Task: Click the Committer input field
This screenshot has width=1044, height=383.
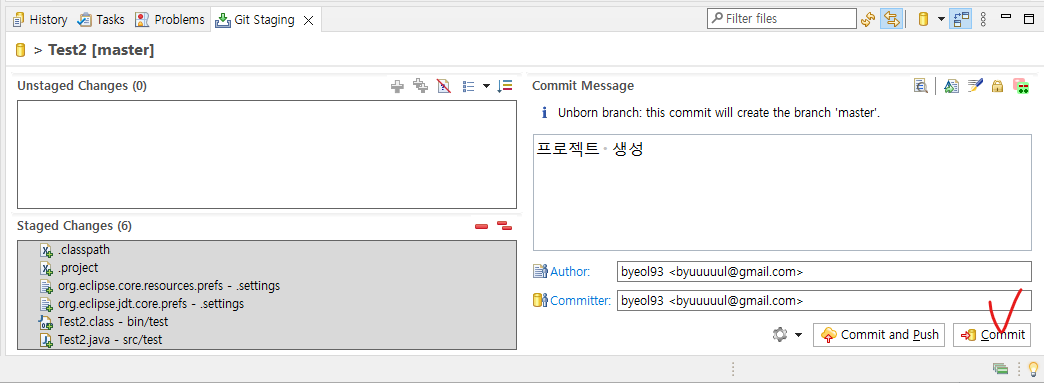Action: point(824,300)
